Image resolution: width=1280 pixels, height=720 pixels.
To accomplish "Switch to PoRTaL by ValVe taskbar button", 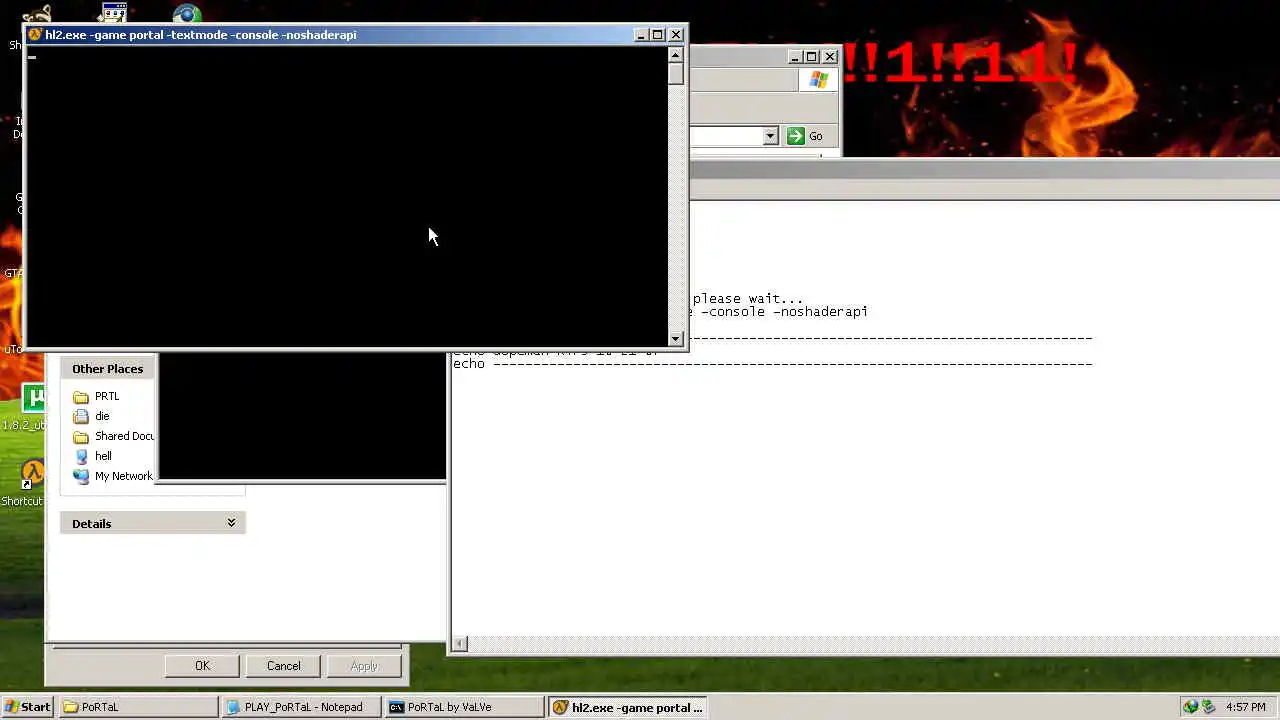I will (465, 707).
